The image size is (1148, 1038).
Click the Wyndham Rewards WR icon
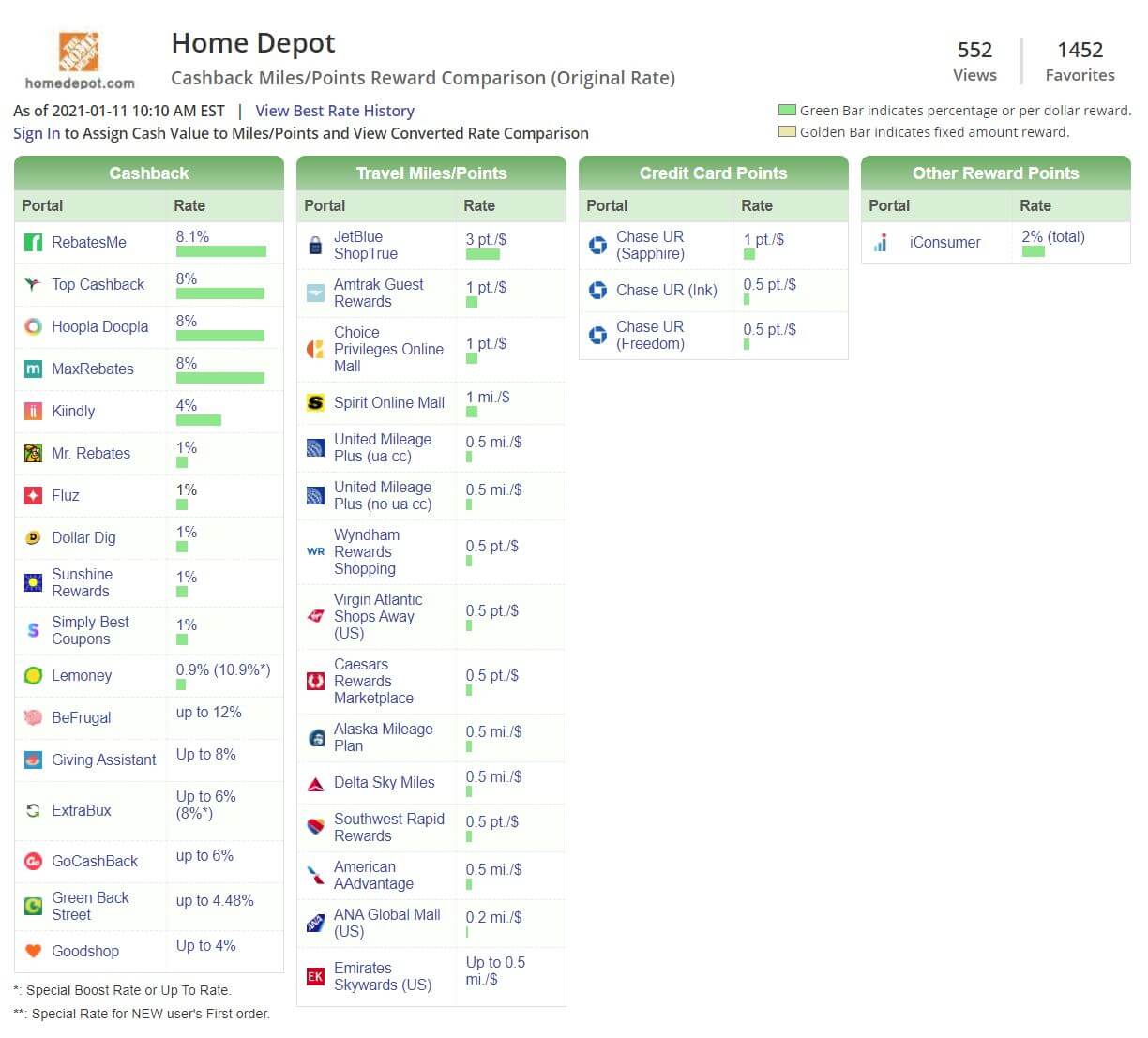point(315,551)
